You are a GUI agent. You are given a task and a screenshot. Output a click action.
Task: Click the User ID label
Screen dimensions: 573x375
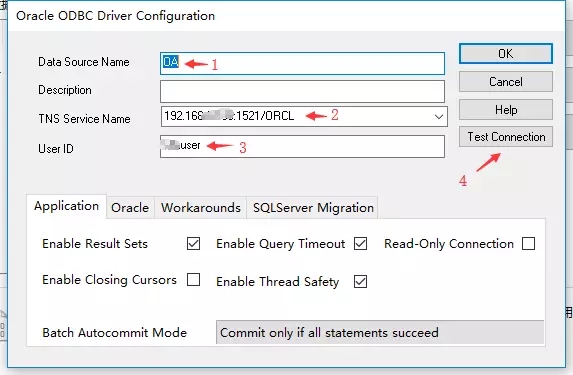pyautogui.click(x=56, y=149)
